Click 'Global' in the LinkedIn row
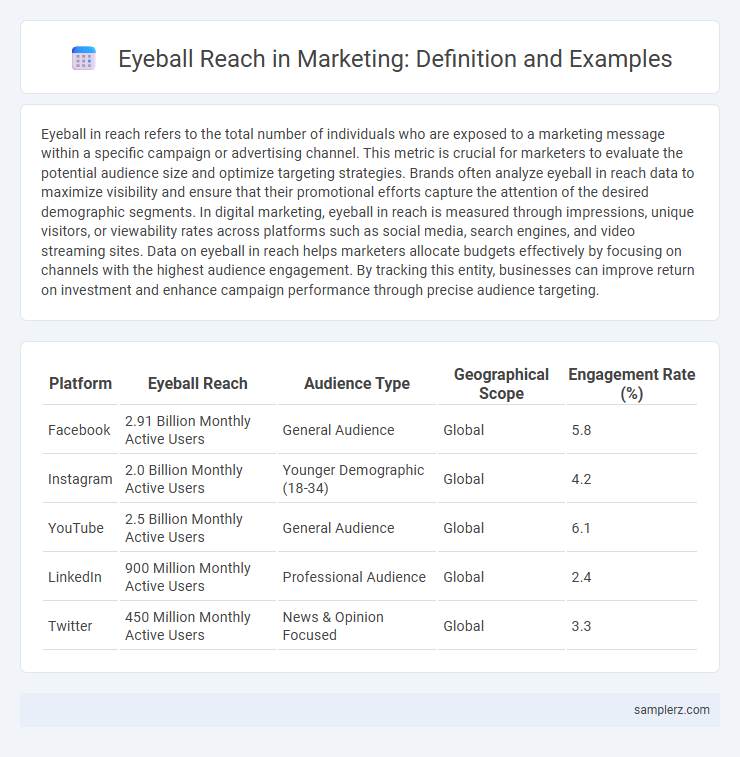This screenshot has height=757, width=740. 463,577
